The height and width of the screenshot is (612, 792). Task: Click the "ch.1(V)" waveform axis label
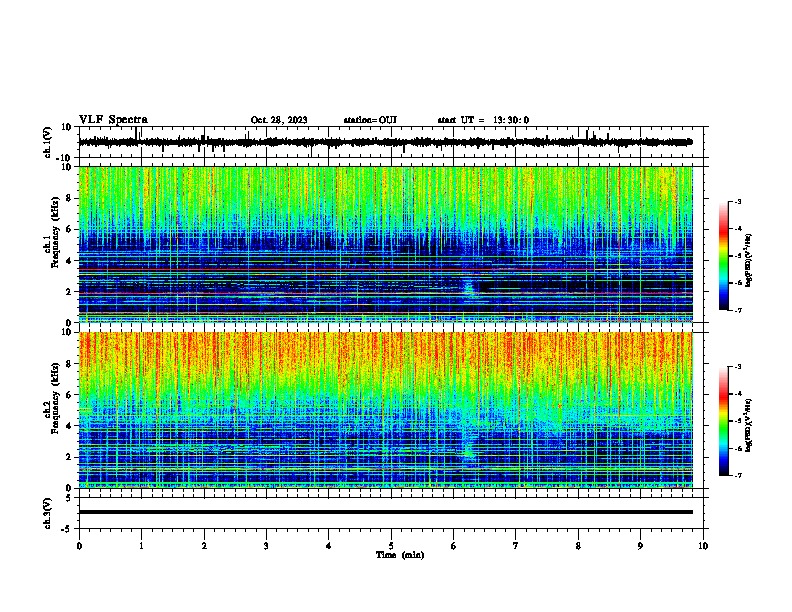coord(48,142)
